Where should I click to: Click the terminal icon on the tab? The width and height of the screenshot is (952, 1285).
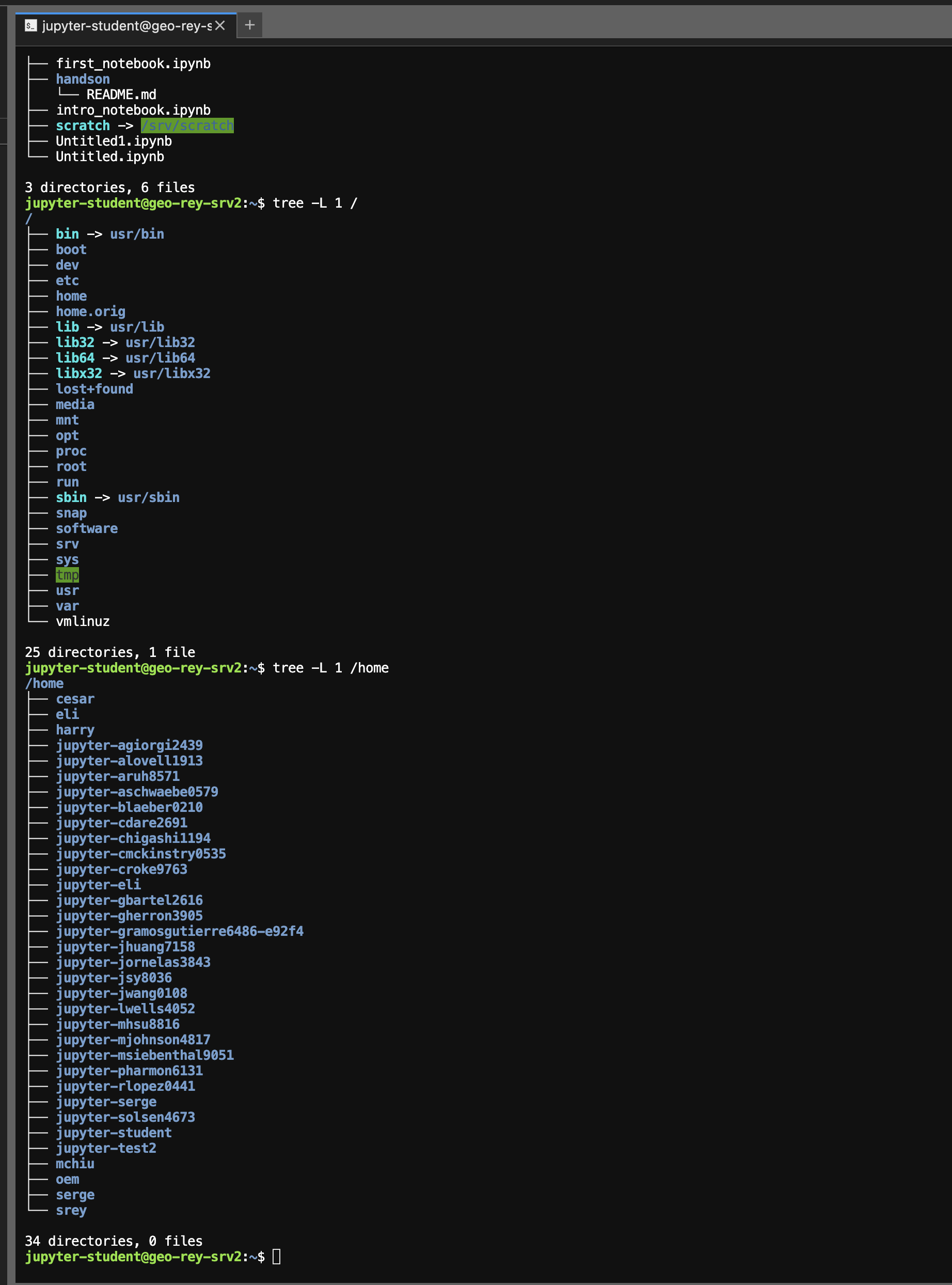tap(31, 25)
